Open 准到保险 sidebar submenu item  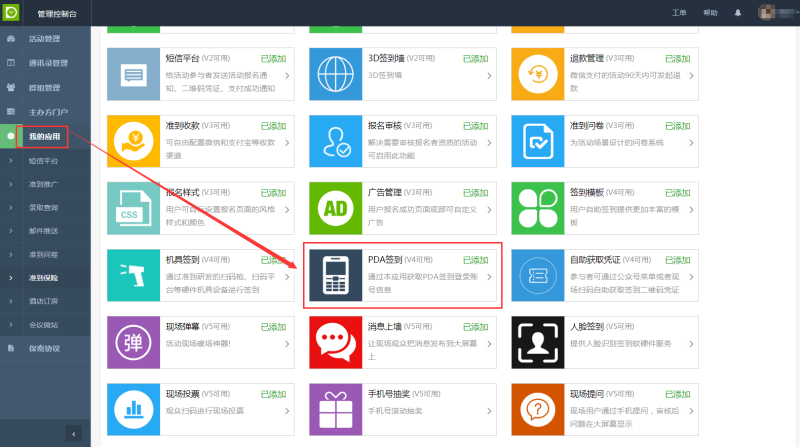[44, 277]
